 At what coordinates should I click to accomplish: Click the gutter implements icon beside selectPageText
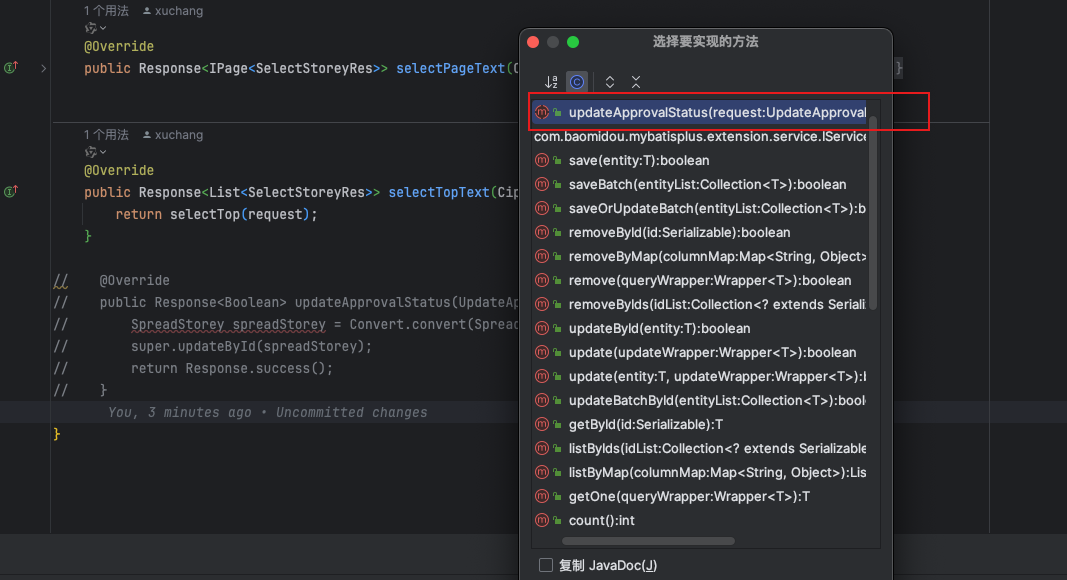11,67
